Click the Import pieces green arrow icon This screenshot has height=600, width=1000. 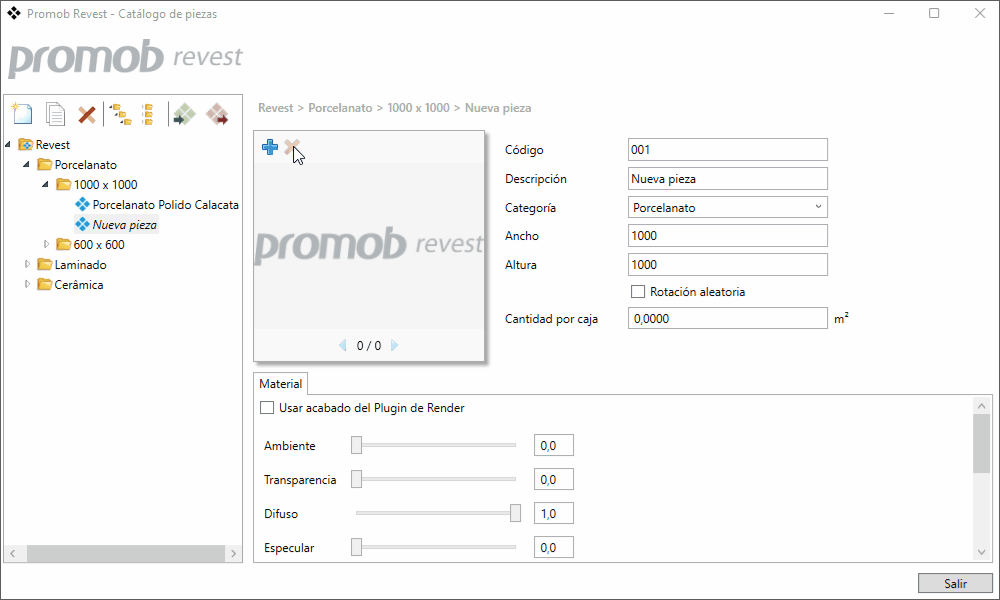[184, 114]
